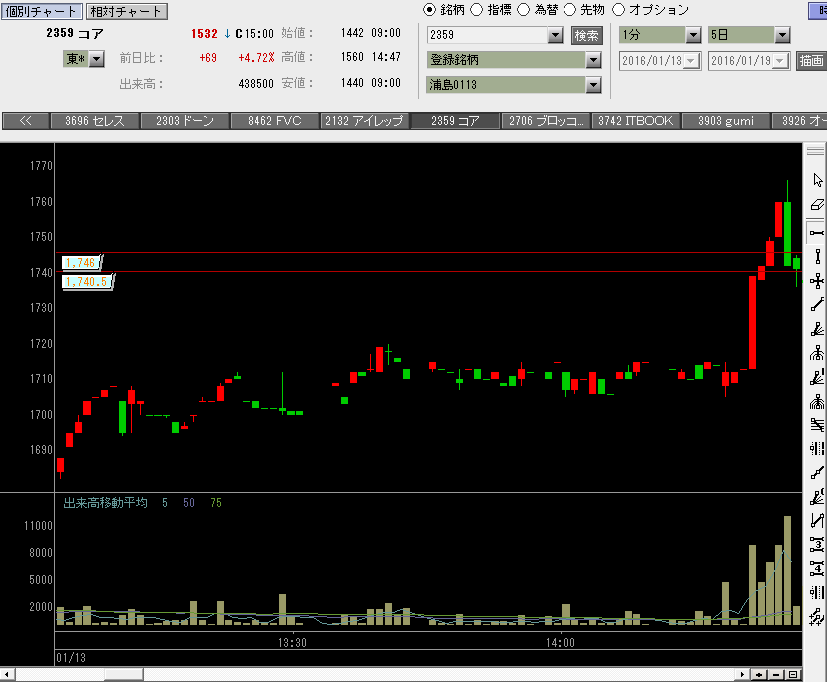
Task: Select the multi-point plus marker tool
Action: click(817, 616)
